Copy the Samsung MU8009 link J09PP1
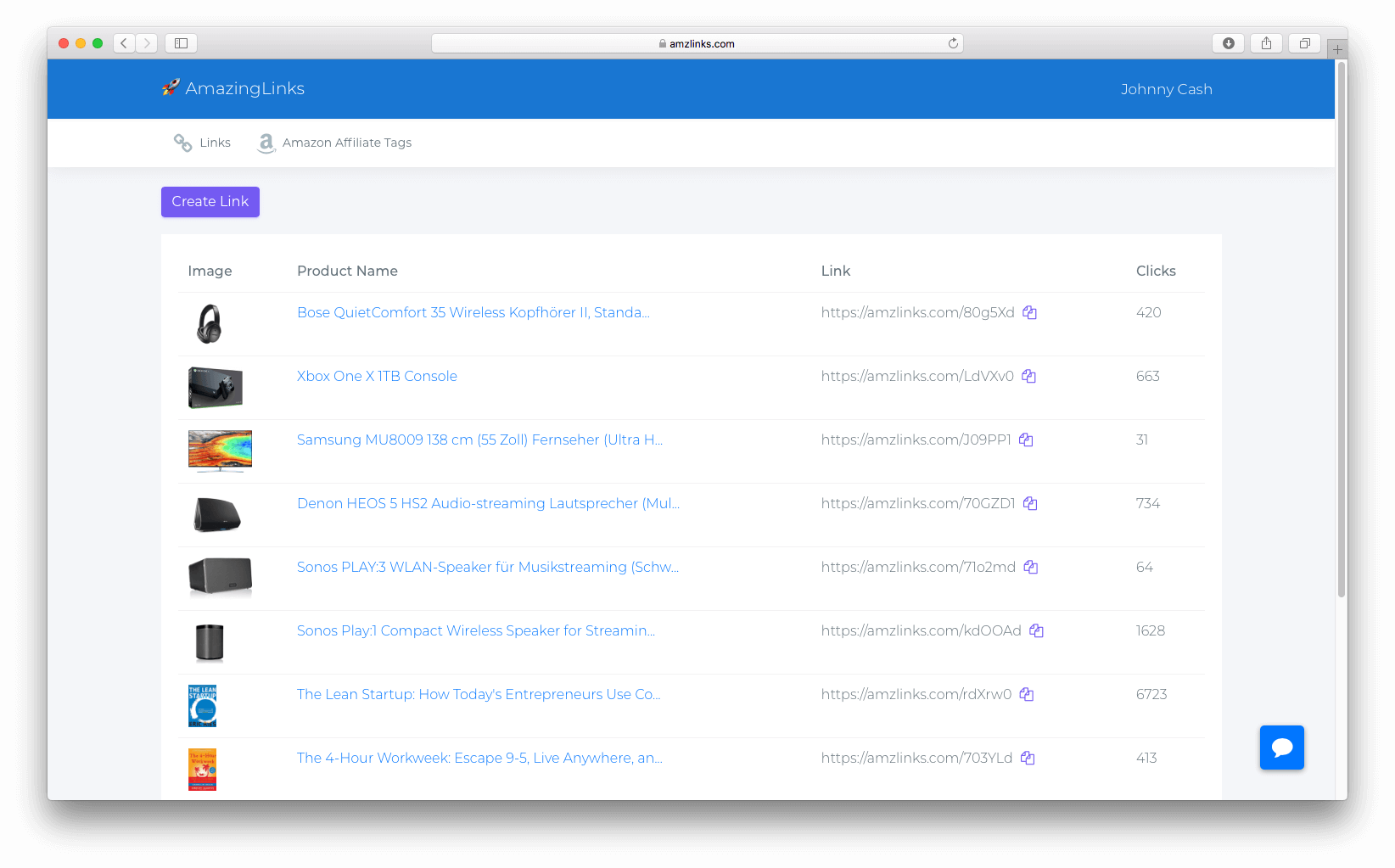Screen dimensions: 1395x868 1026,440
